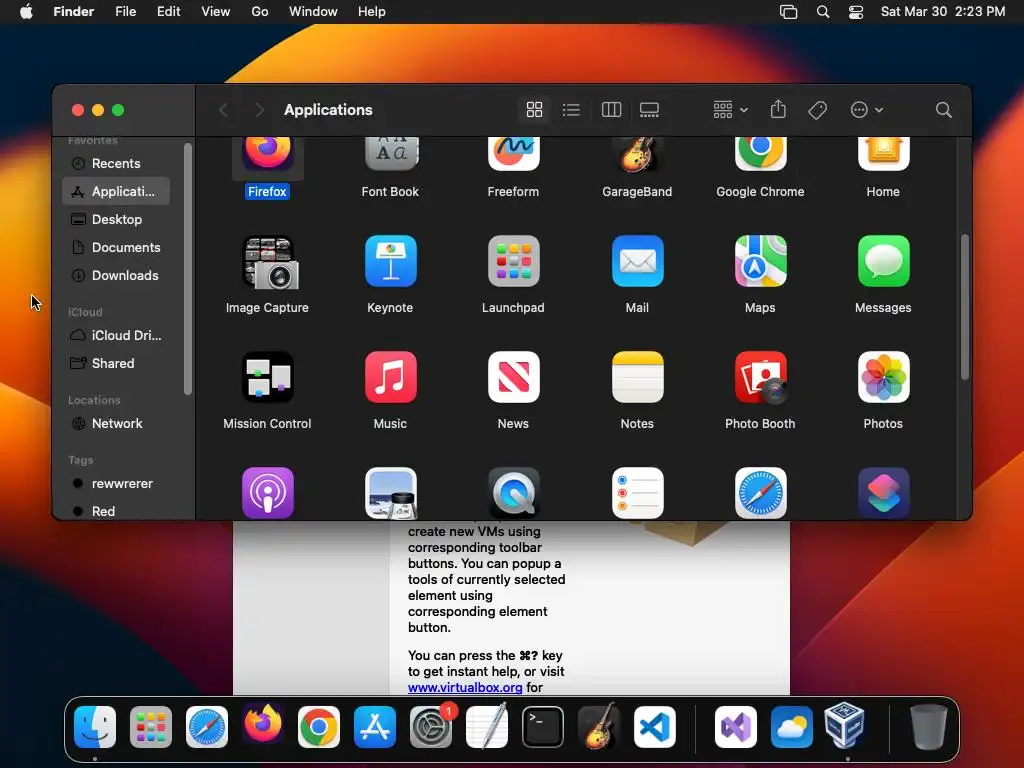This screenshot has width=1024, height=768.
Task: Open the Help menu
Action: click(372, 12)
